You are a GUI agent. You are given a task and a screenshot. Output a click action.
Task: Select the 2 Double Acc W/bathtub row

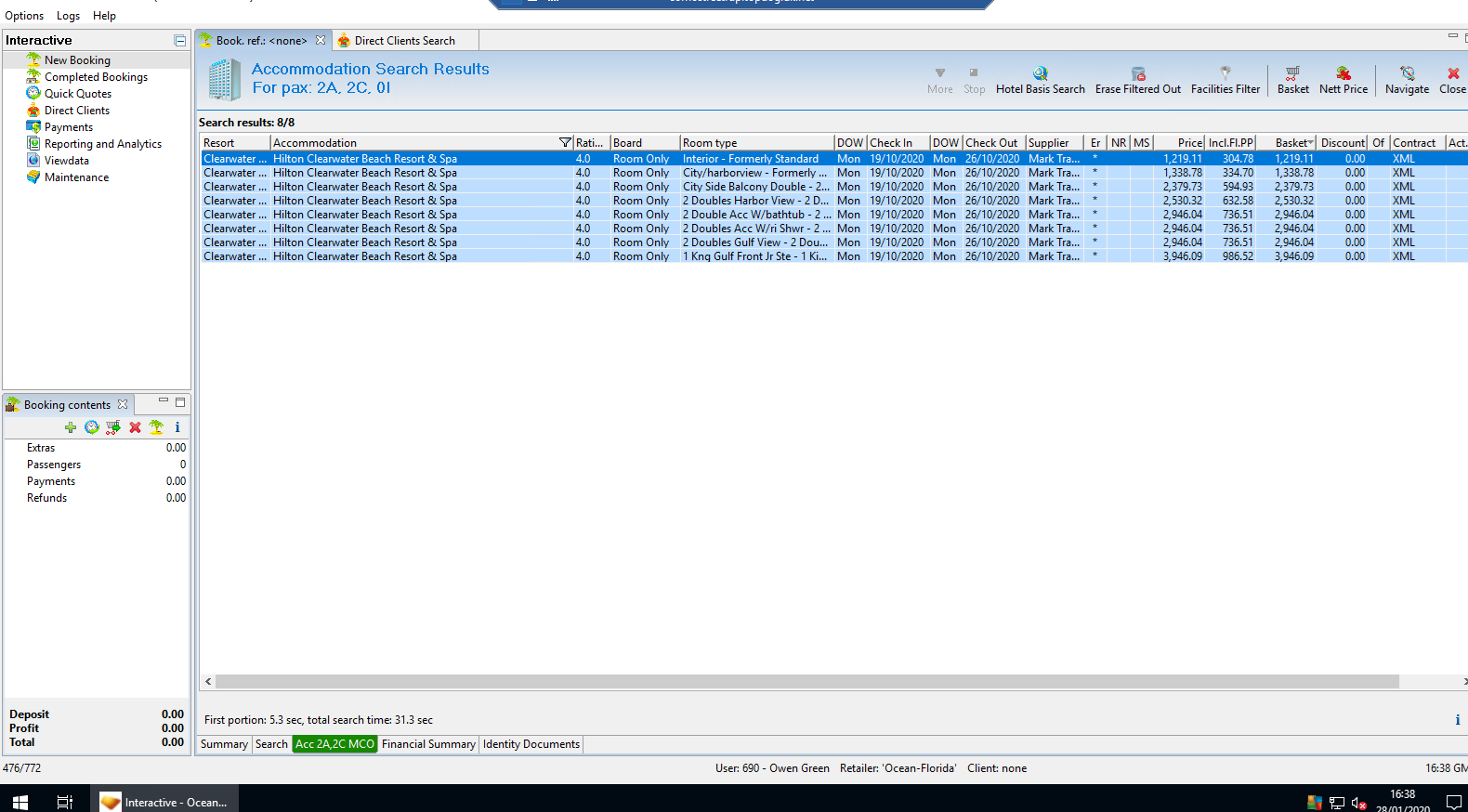(x=833, y=215)
